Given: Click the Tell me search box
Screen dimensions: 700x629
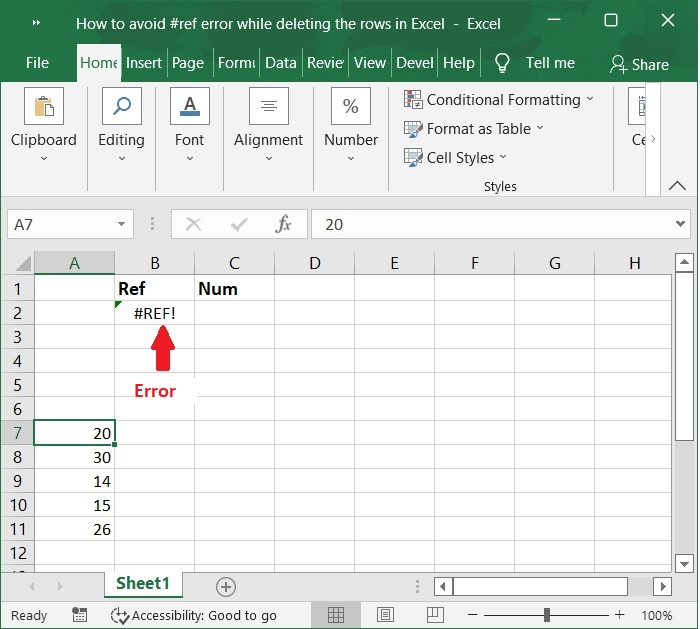Looking at the screenshot, I should pyautogui.click(x=550, y=63).
